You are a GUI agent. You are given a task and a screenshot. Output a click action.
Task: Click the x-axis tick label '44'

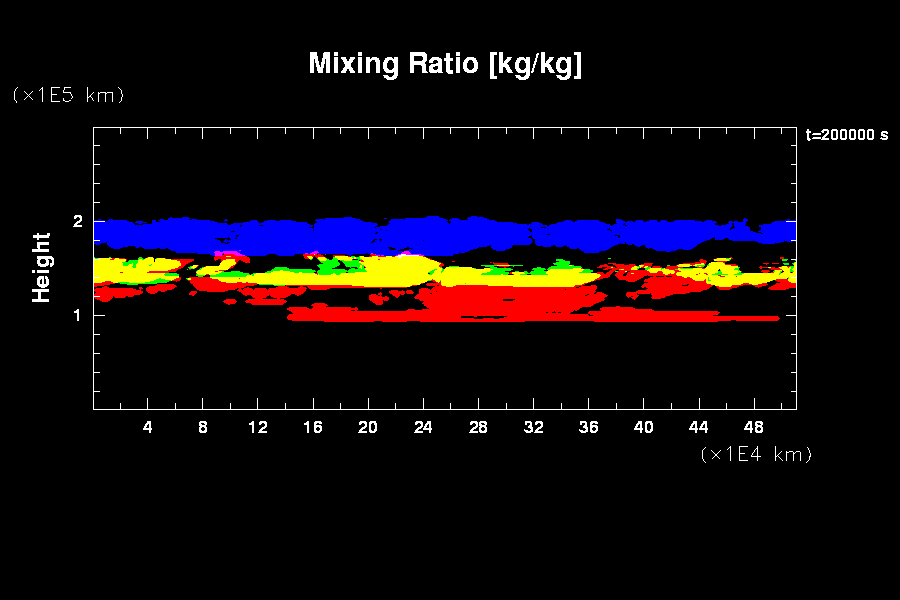click(x=699, y=427)
